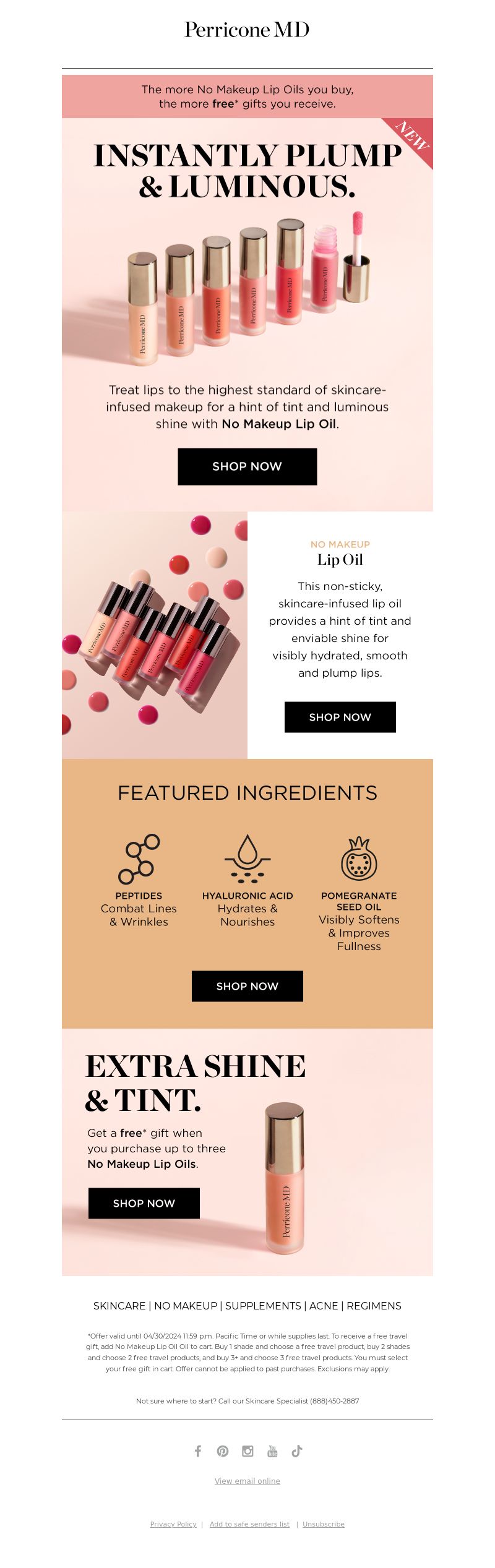
Task: Click the Pomegranate Seed Oil icon
Action: [x=359, y=859]
